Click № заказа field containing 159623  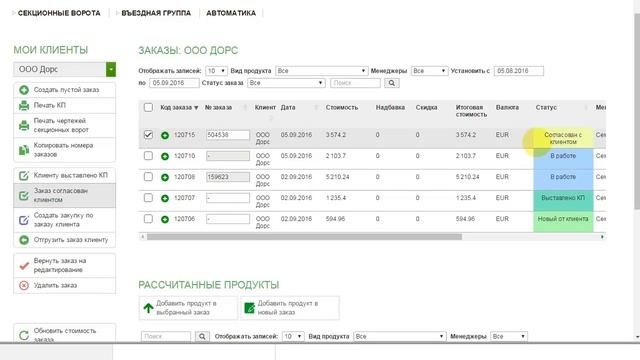pos(228,177)
